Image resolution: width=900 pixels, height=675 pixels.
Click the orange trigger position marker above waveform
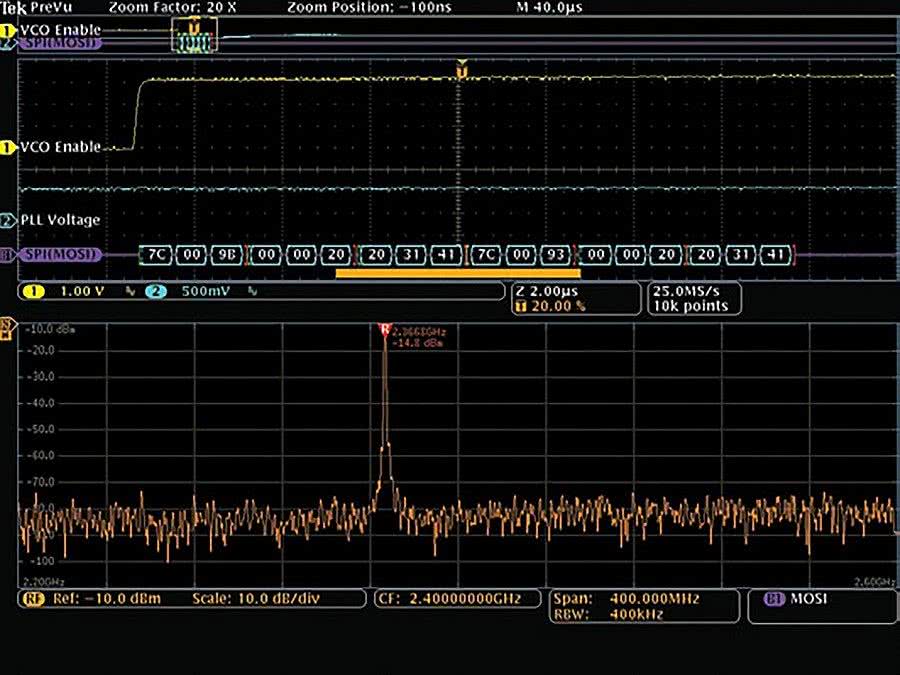click(461, 70)
